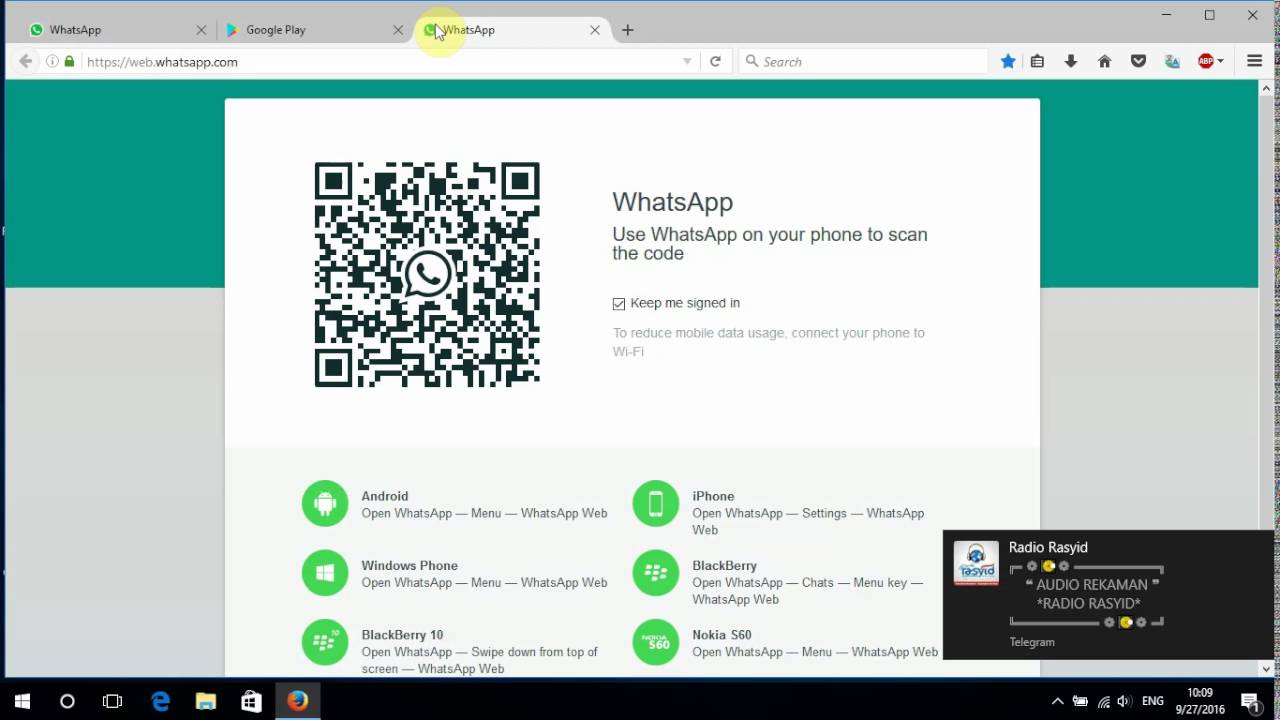Image resolution: width=1280 pixels, height=720 pixels.
Task: Click the BlackBerry 10 icon
Action: click(x=325, y=642)
